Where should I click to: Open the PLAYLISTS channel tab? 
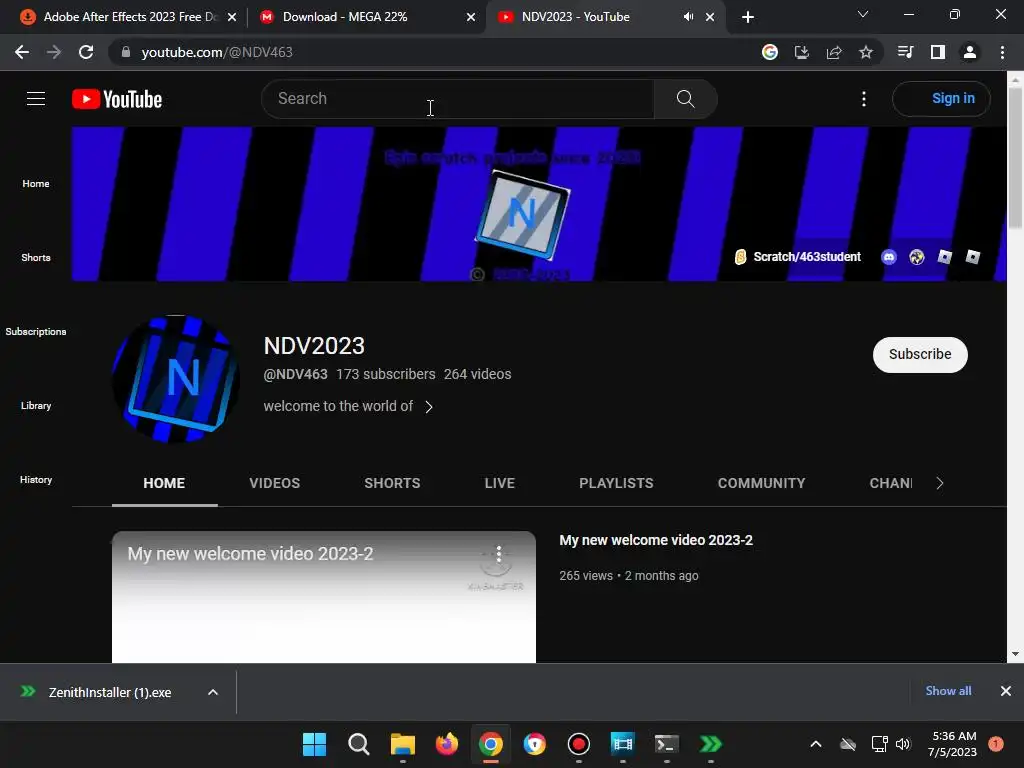616,483
